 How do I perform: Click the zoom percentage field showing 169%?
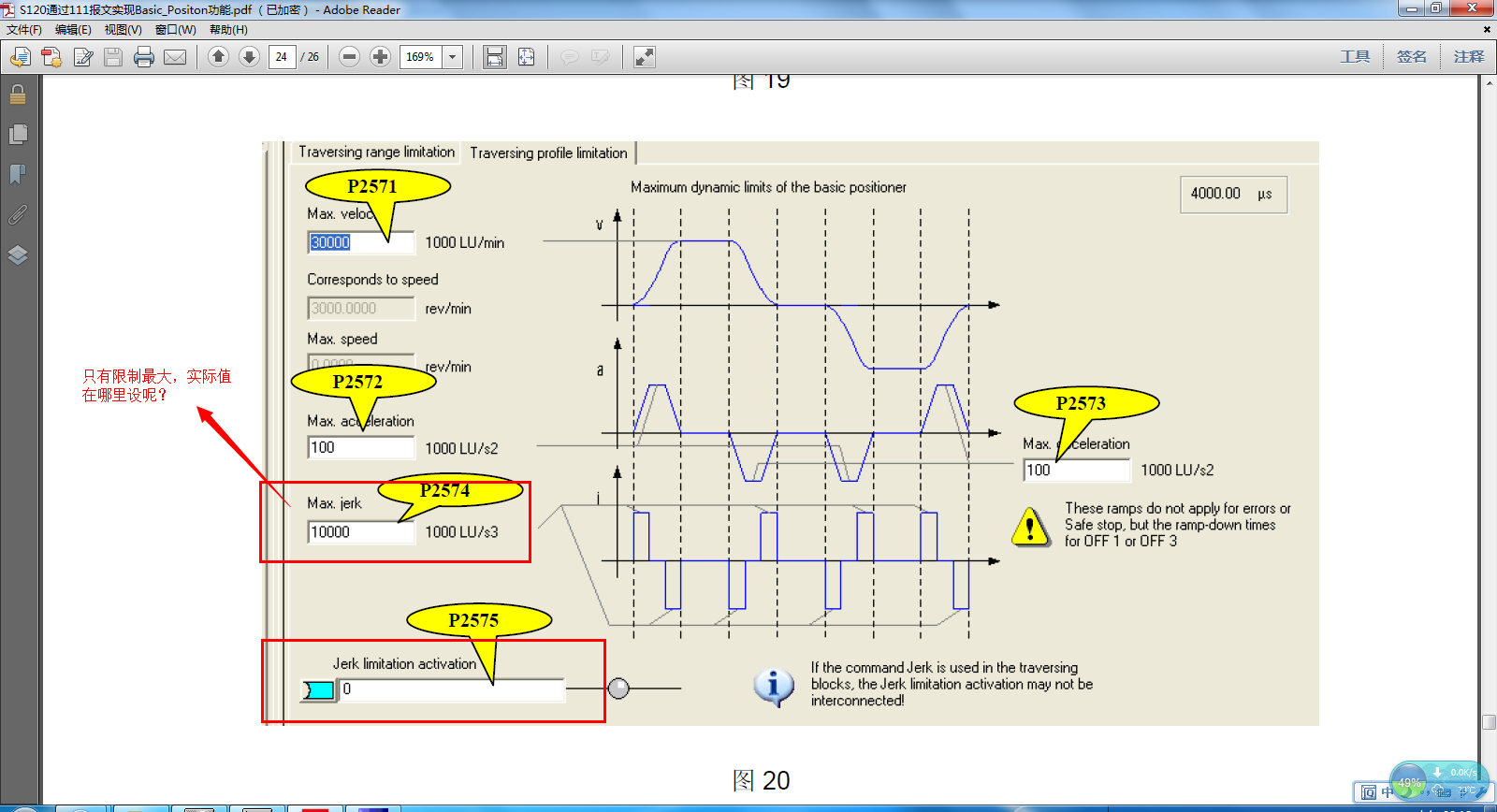[421, 57]
